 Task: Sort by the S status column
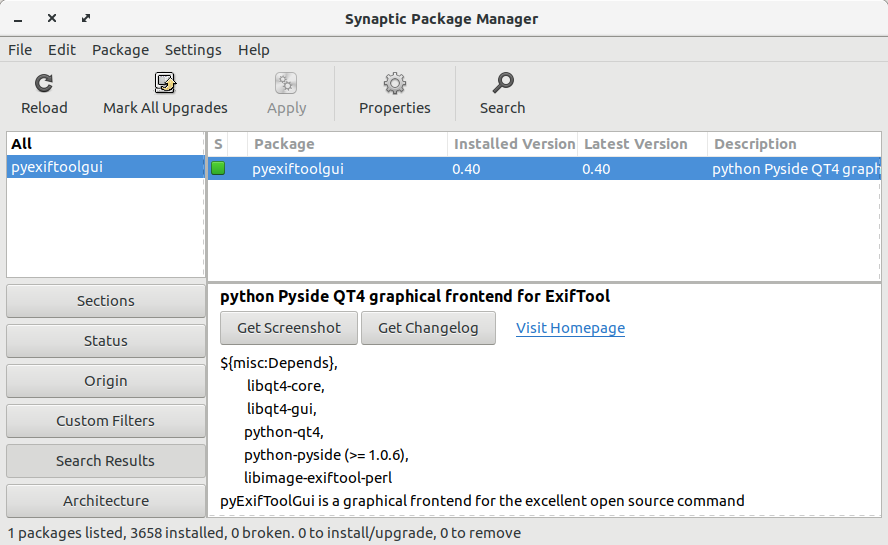click(x=218, y=144)
